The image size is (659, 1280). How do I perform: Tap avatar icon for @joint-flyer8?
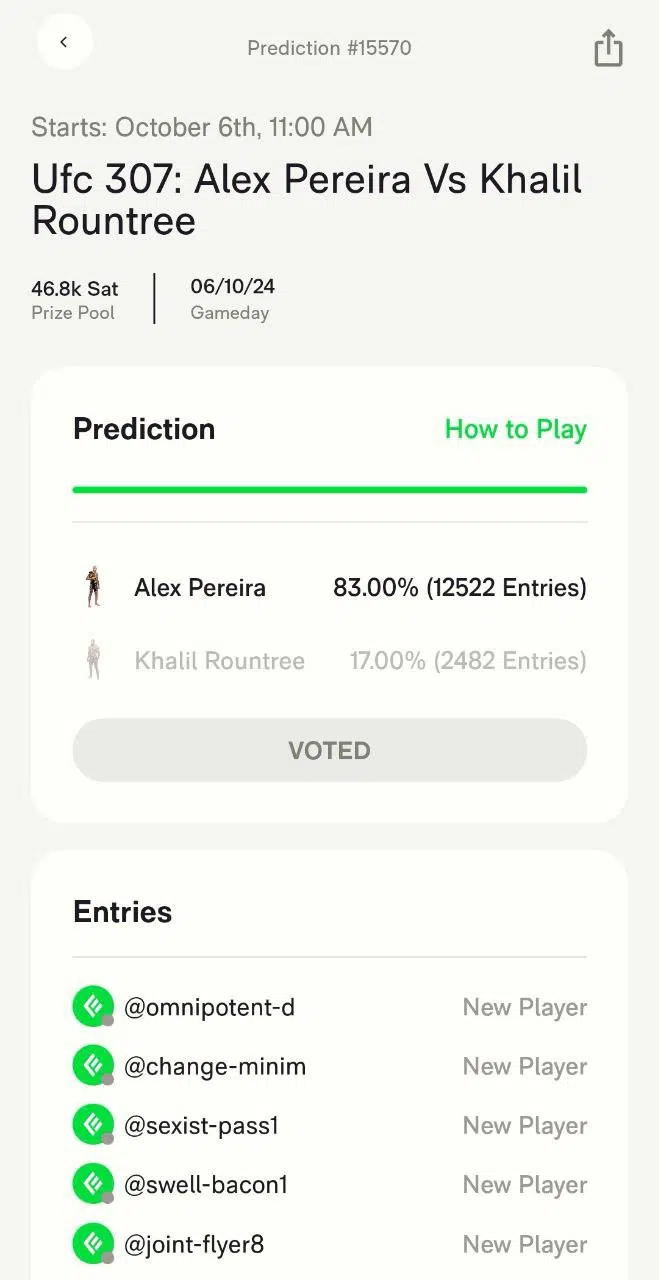click(x=93, y=1244)
